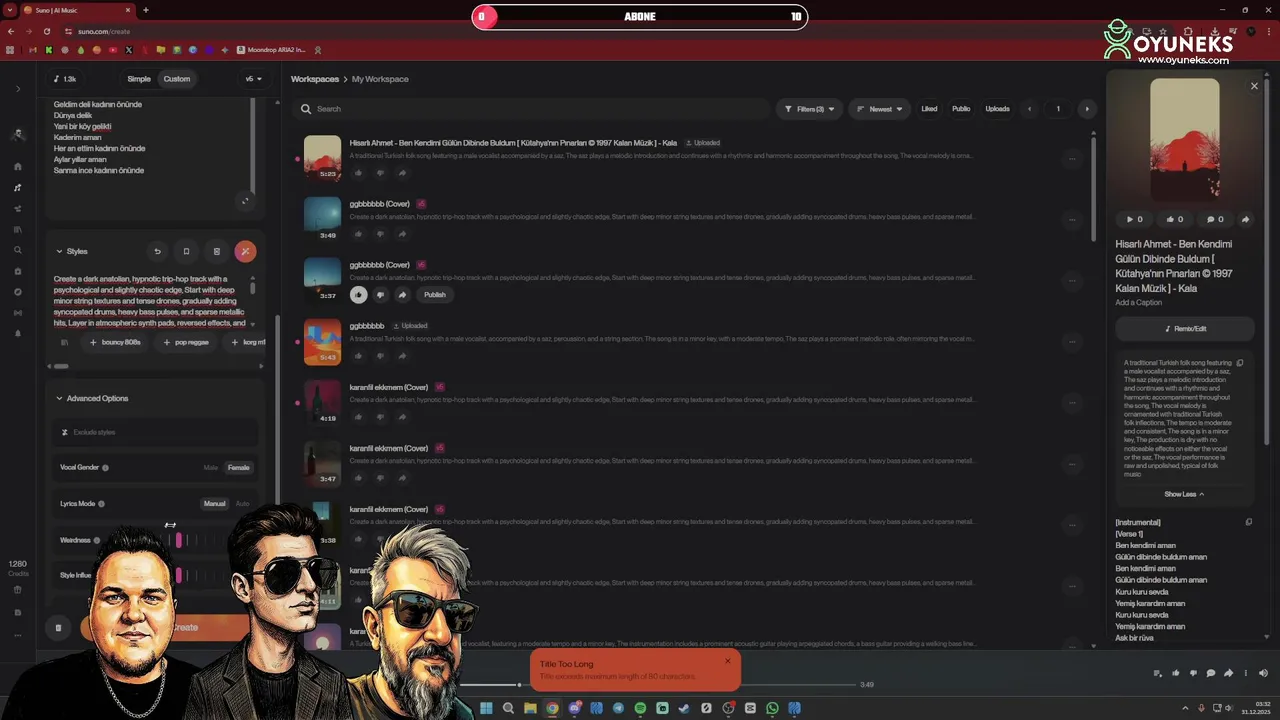
Task: Copy the lyrics in the detail panel
Action: point(1248,522)
